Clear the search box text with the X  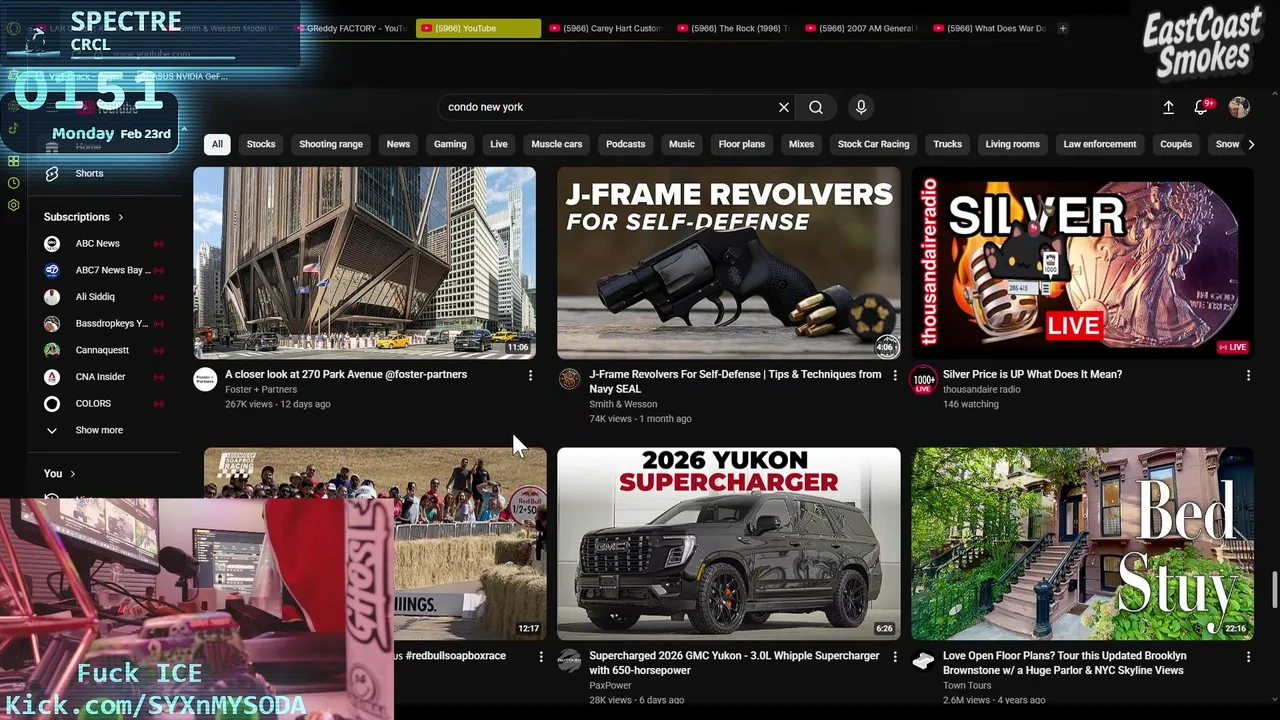point(784,107)
